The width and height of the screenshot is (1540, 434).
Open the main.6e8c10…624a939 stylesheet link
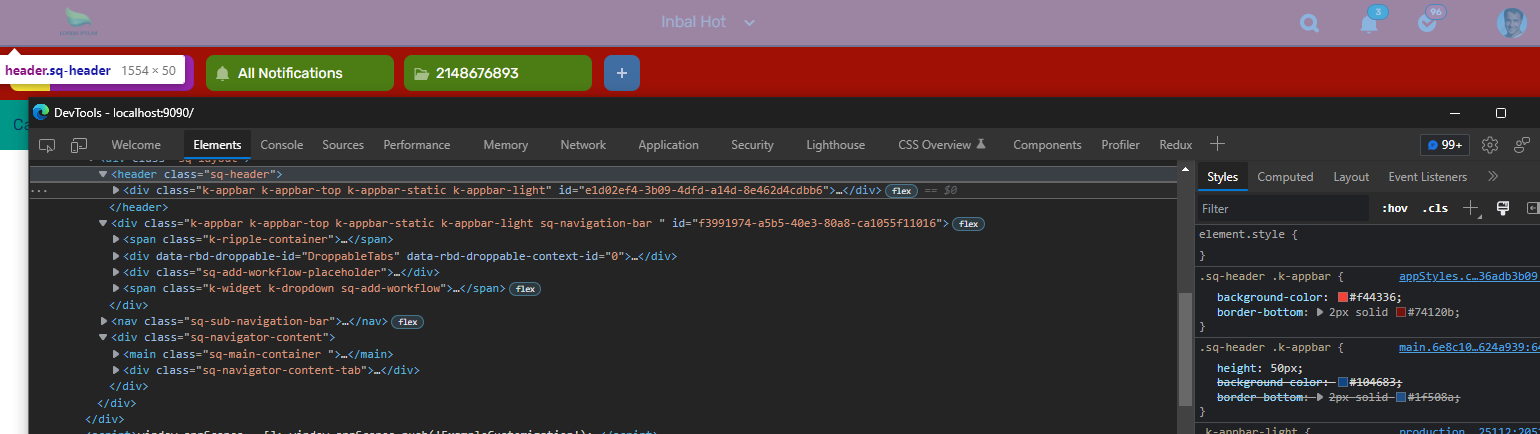pos(1469,348)
